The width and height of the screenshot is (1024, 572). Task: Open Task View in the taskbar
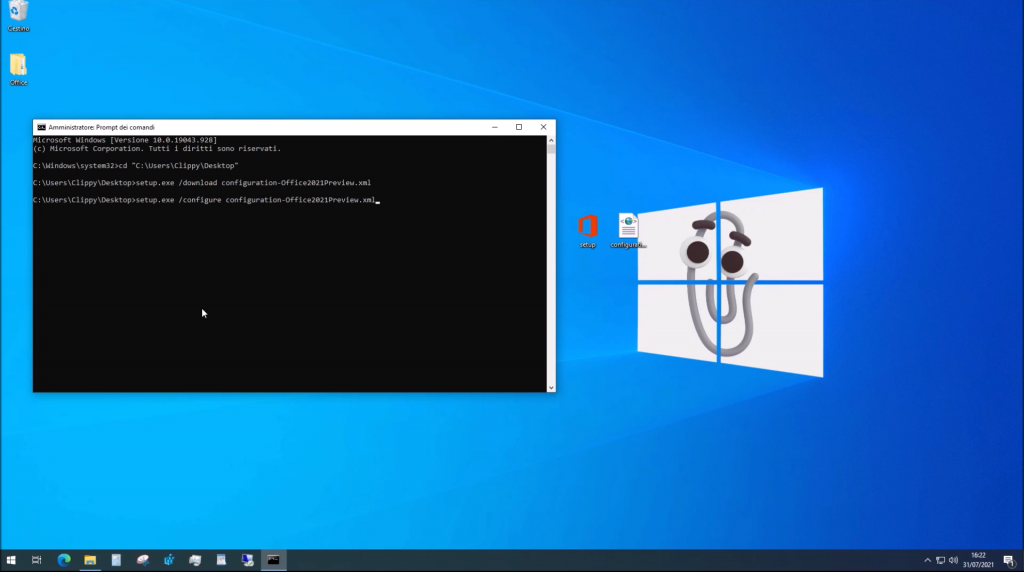coord(37,560)
